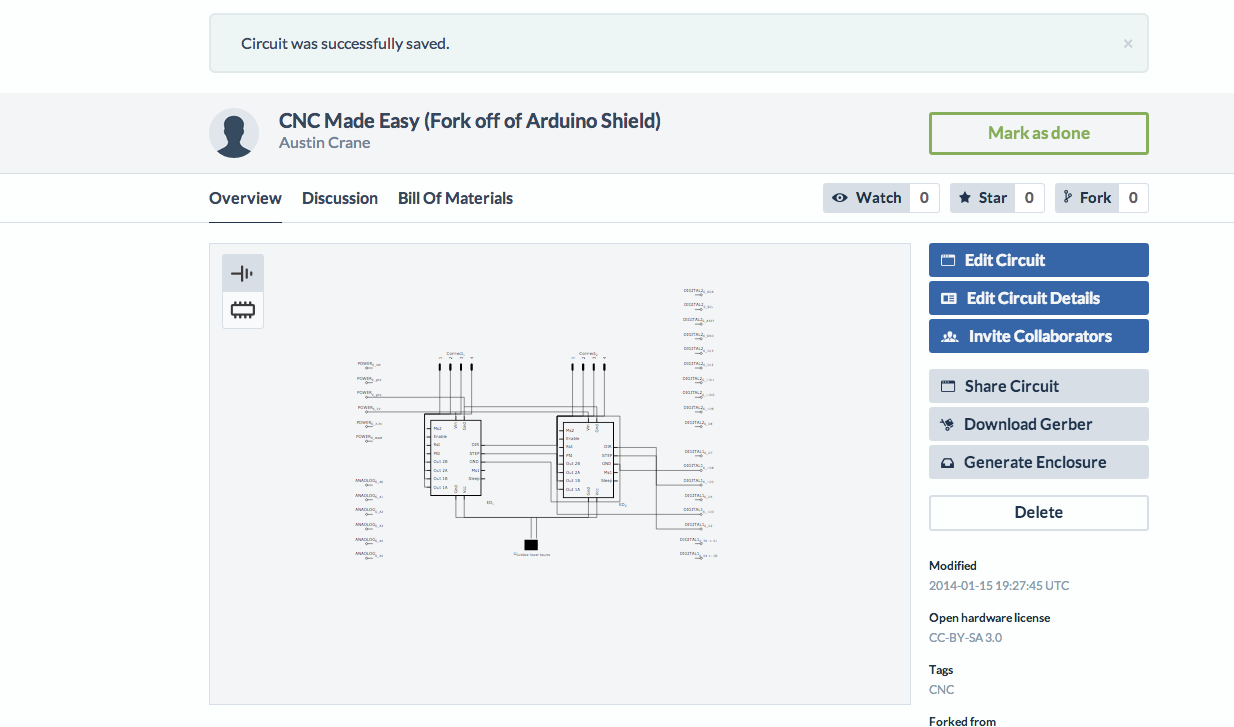Click the star icon beside Star label

(x=963, y=197)
